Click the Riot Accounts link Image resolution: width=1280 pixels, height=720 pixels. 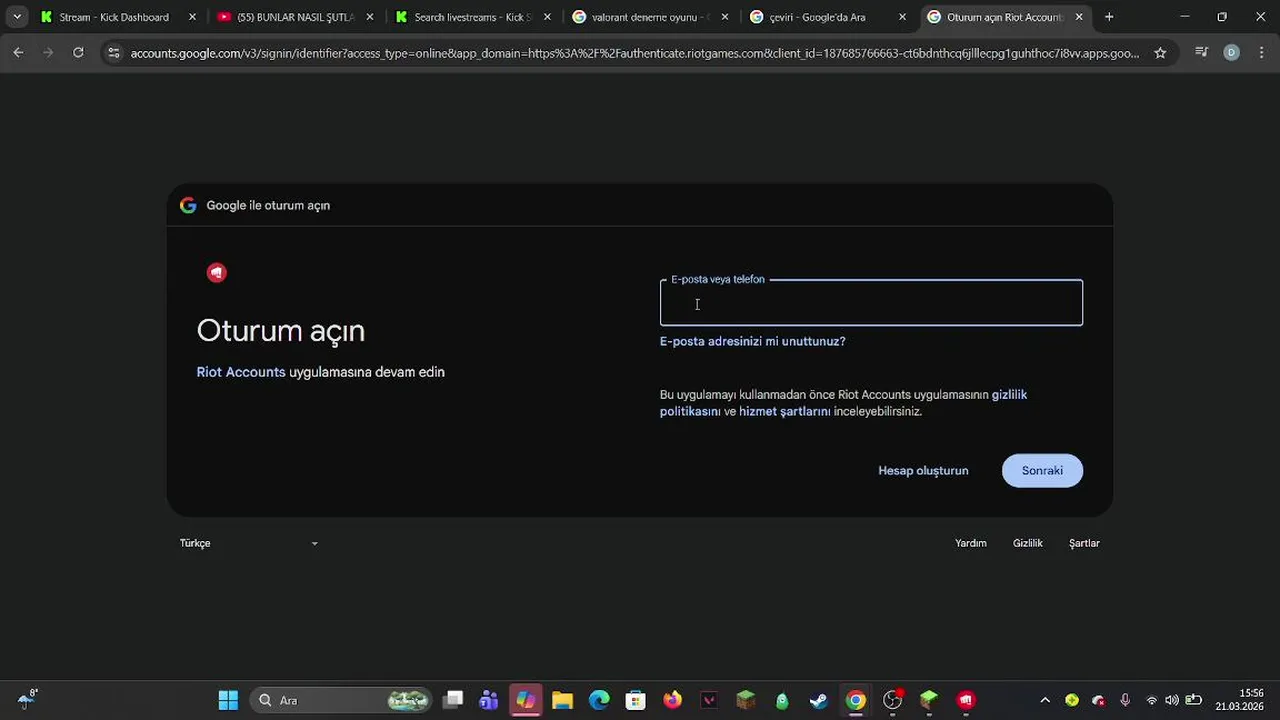[241, 372]
